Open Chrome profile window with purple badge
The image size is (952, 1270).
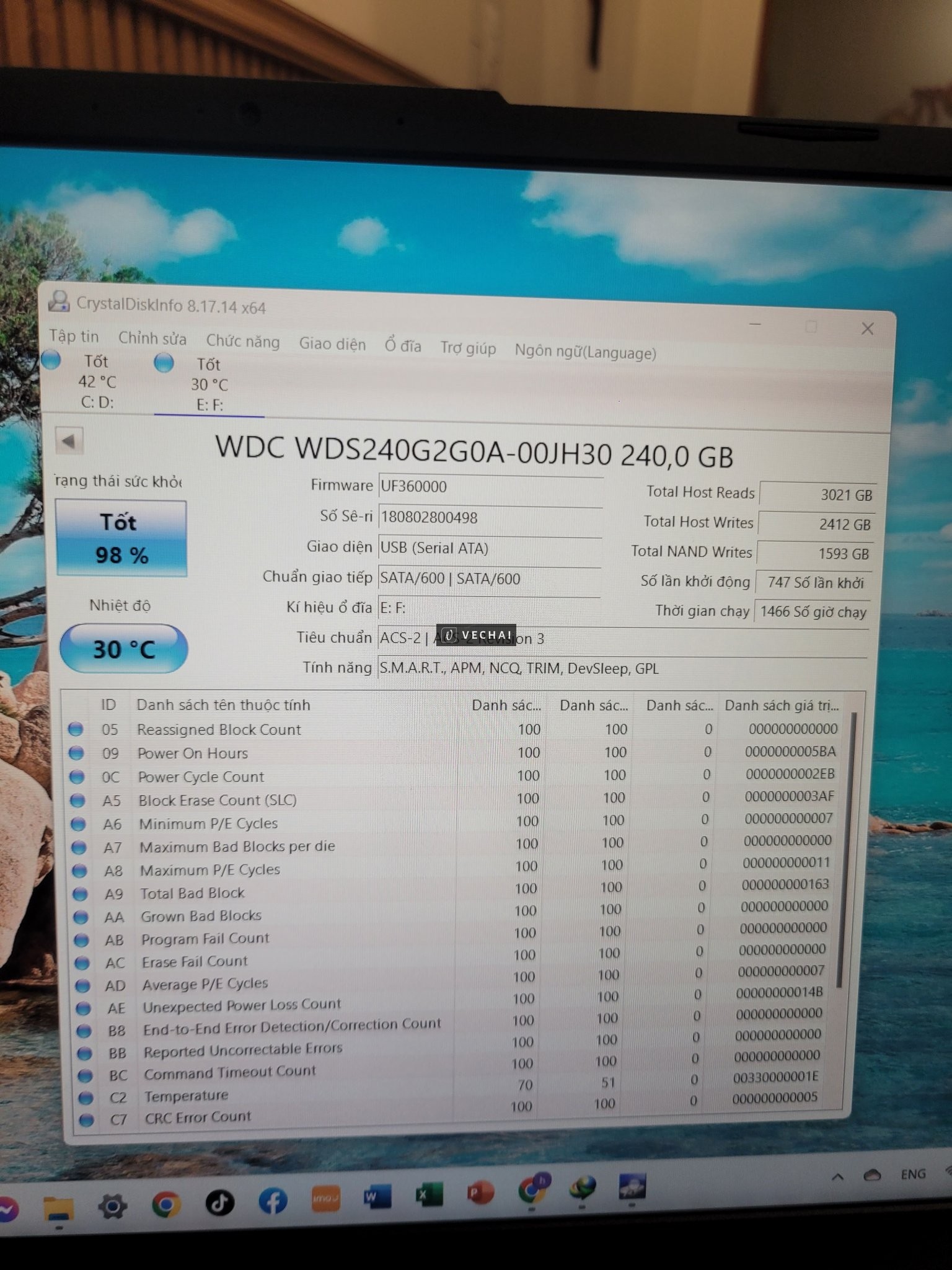point(533,1188)
